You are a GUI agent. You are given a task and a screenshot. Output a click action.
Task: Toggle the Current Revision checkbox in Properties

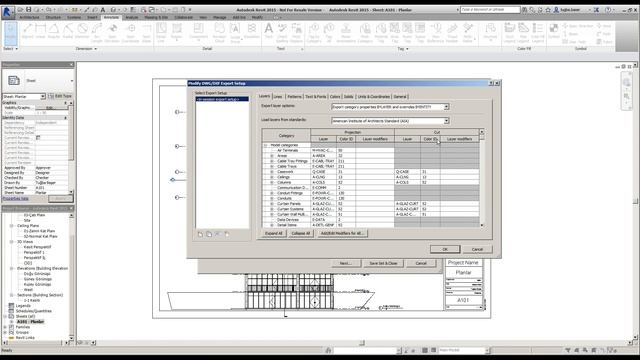coord(38,138)
